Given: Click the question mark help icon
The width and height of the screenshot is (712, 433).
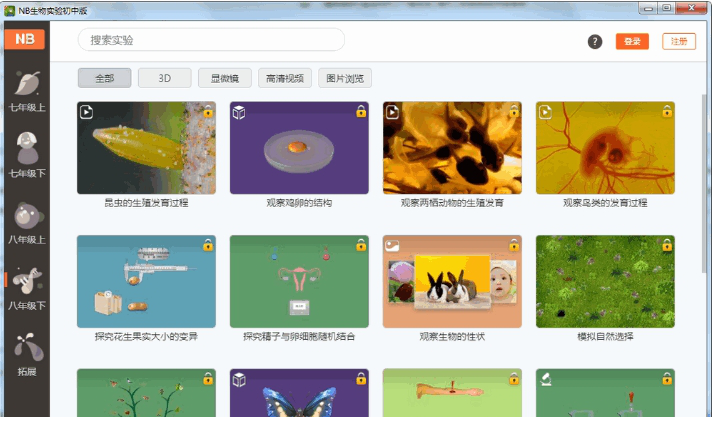Looking at the screenshot, I should click(x=595, y=41).
